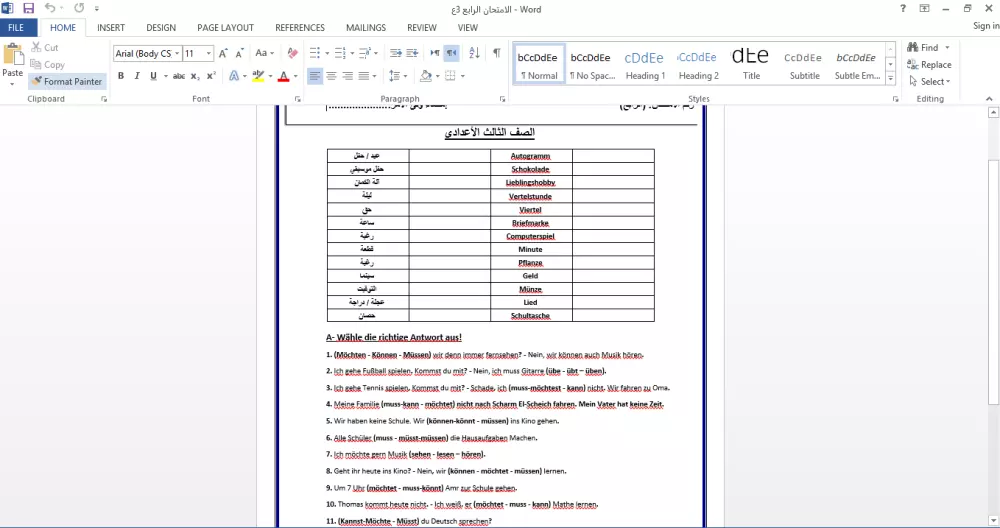Toggle Superscript formatting
Image resolution: width=1000 pixels, height=528 pixels.
211,76
